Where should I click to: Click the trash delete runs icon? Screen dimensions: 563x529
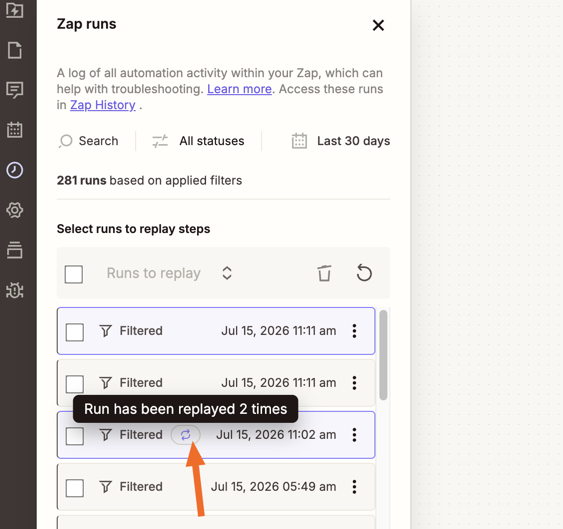[x=324, y=273]
